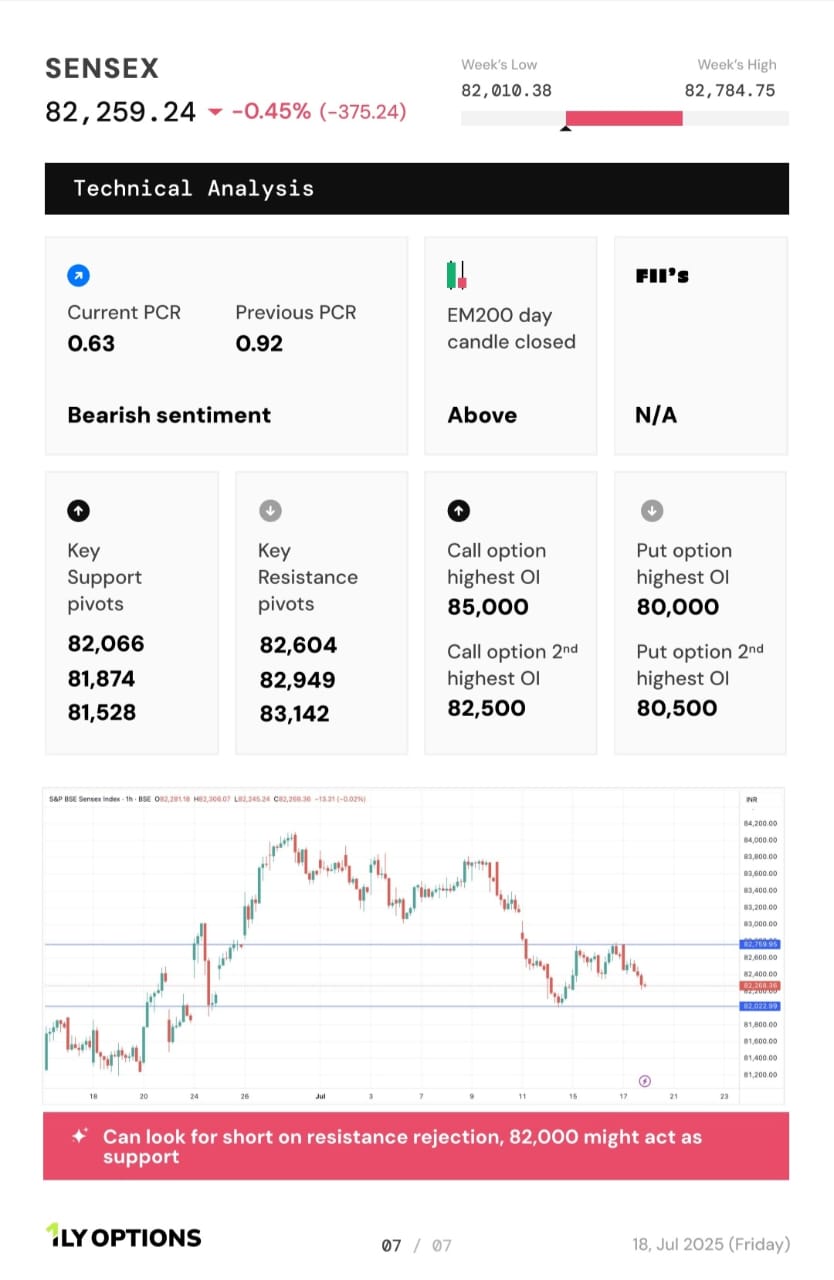Click the blue 82,022.99 price label on the chart
834x1280 pixels.
[760, 1006]
